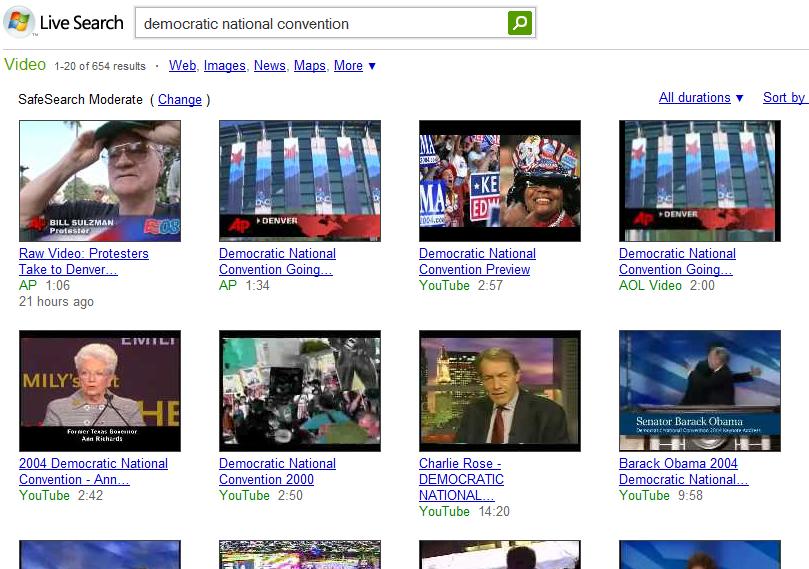
Task: Open Barack Obama 2004 Democratic National link
Action: pyautogui.click(x=684, y=471)
